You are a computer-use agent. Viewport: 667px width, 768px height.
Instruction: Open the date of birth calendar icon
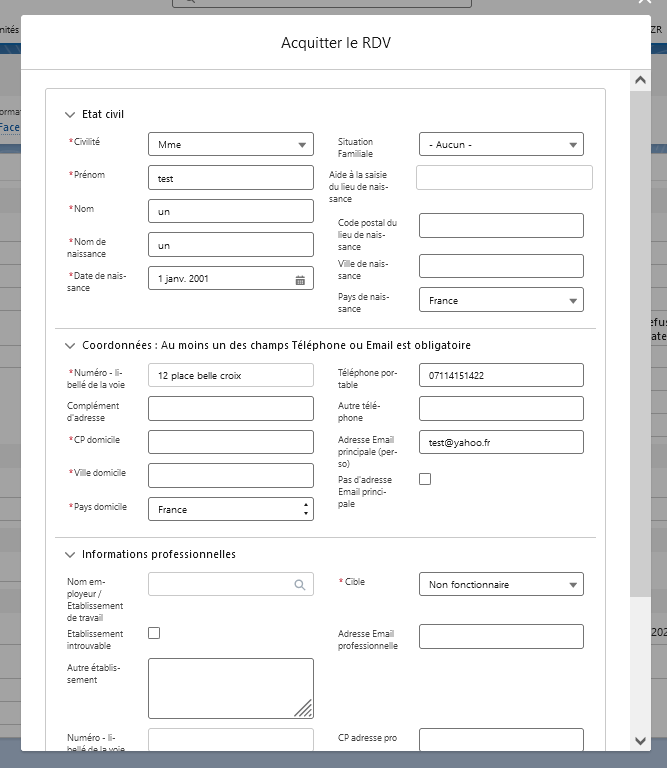[x=300, y=280]
